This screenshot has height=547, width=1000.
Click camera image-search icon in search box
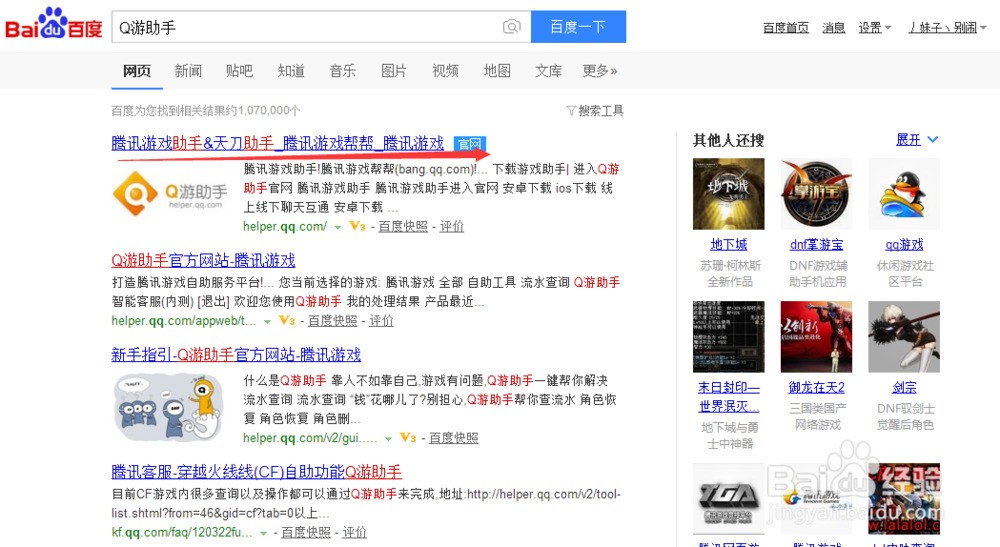pos(511,27)
